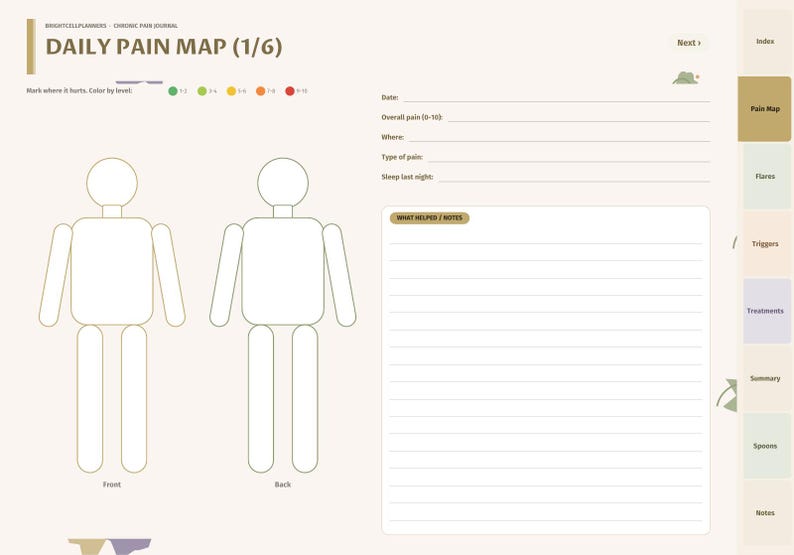This screenshot has height=555, width=794.
Task: Mark the torso of the Front figure
Action: pyautogui.click(x=112, y=271)
